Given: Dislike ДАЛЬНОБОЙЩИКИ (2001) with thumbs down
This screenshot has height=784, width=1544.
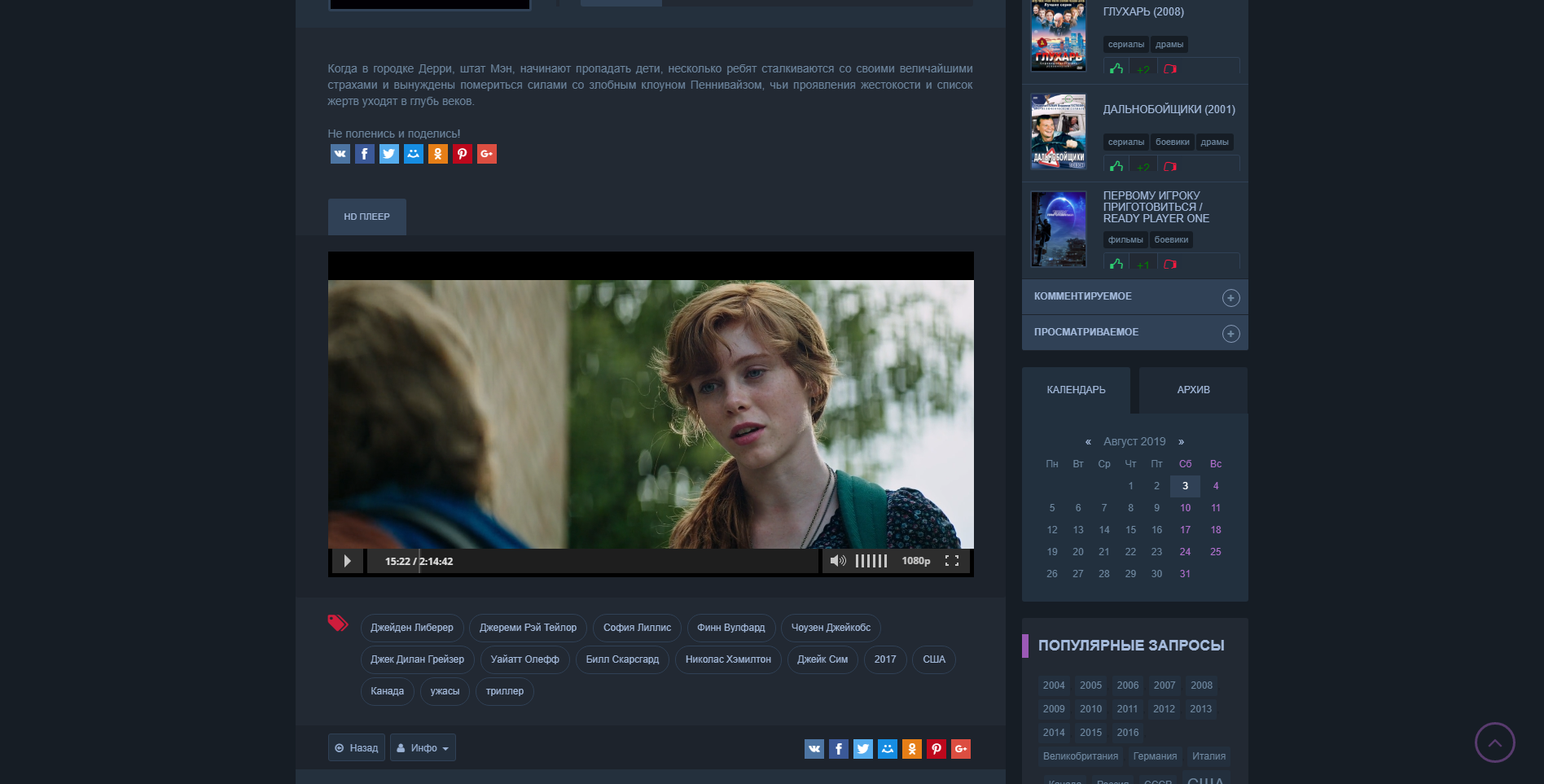Looking at the screenshot, I should [1170, 166].
